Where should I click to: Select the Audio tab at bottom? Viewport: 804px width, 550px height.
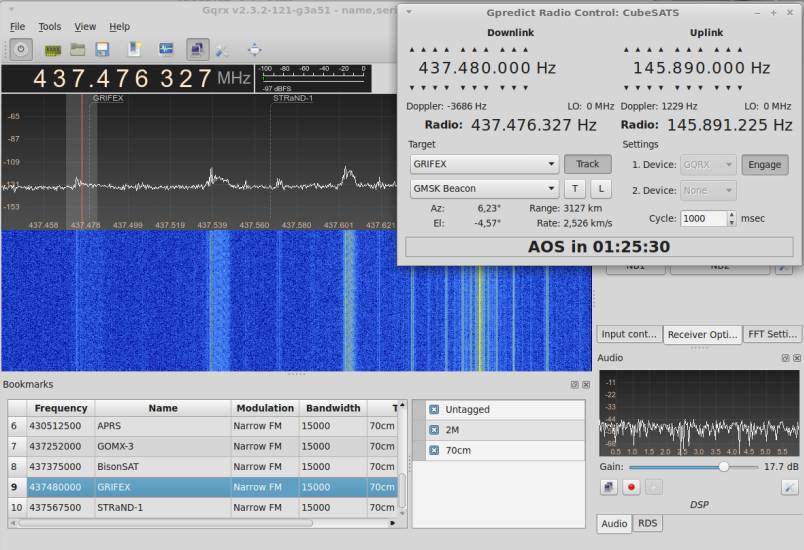tap(614, 524)
